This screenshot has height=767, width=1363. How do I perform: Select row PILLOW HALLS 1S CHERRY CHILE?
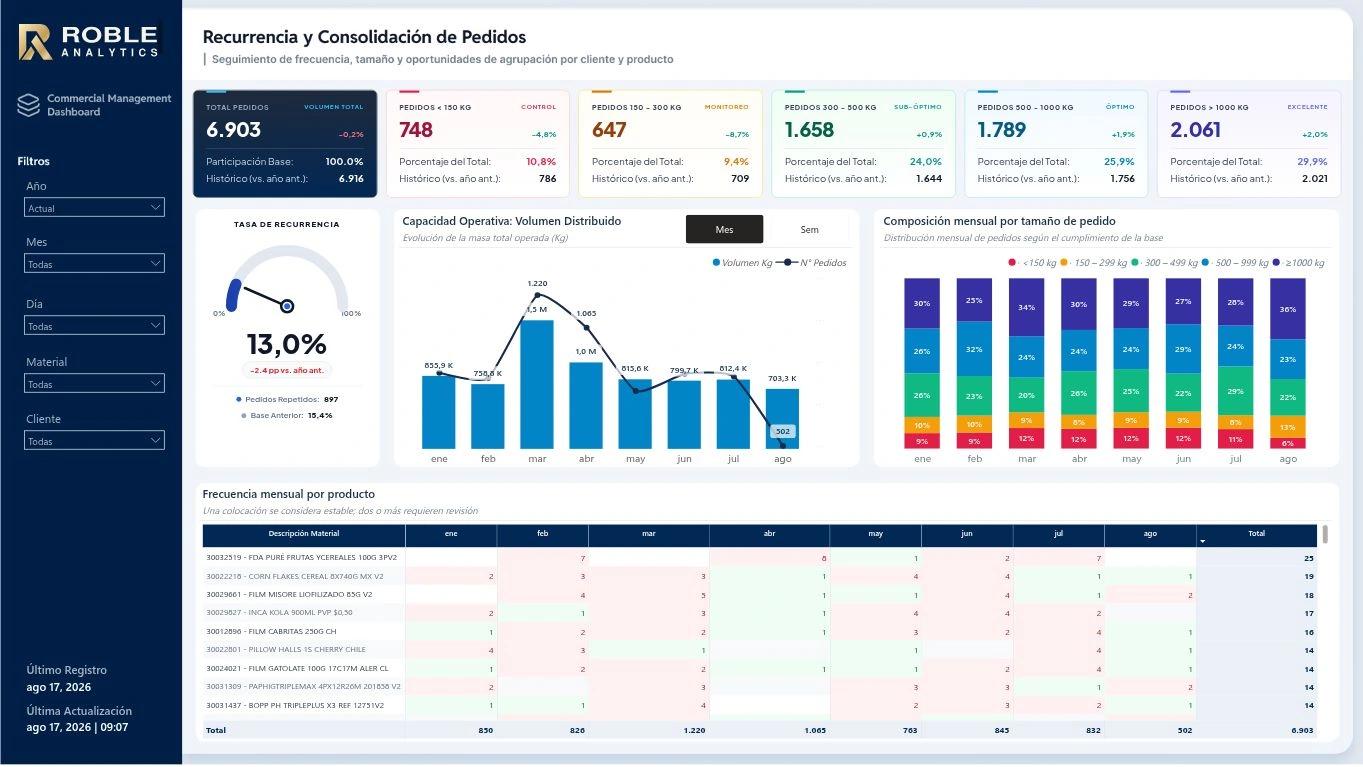point(760,650)
